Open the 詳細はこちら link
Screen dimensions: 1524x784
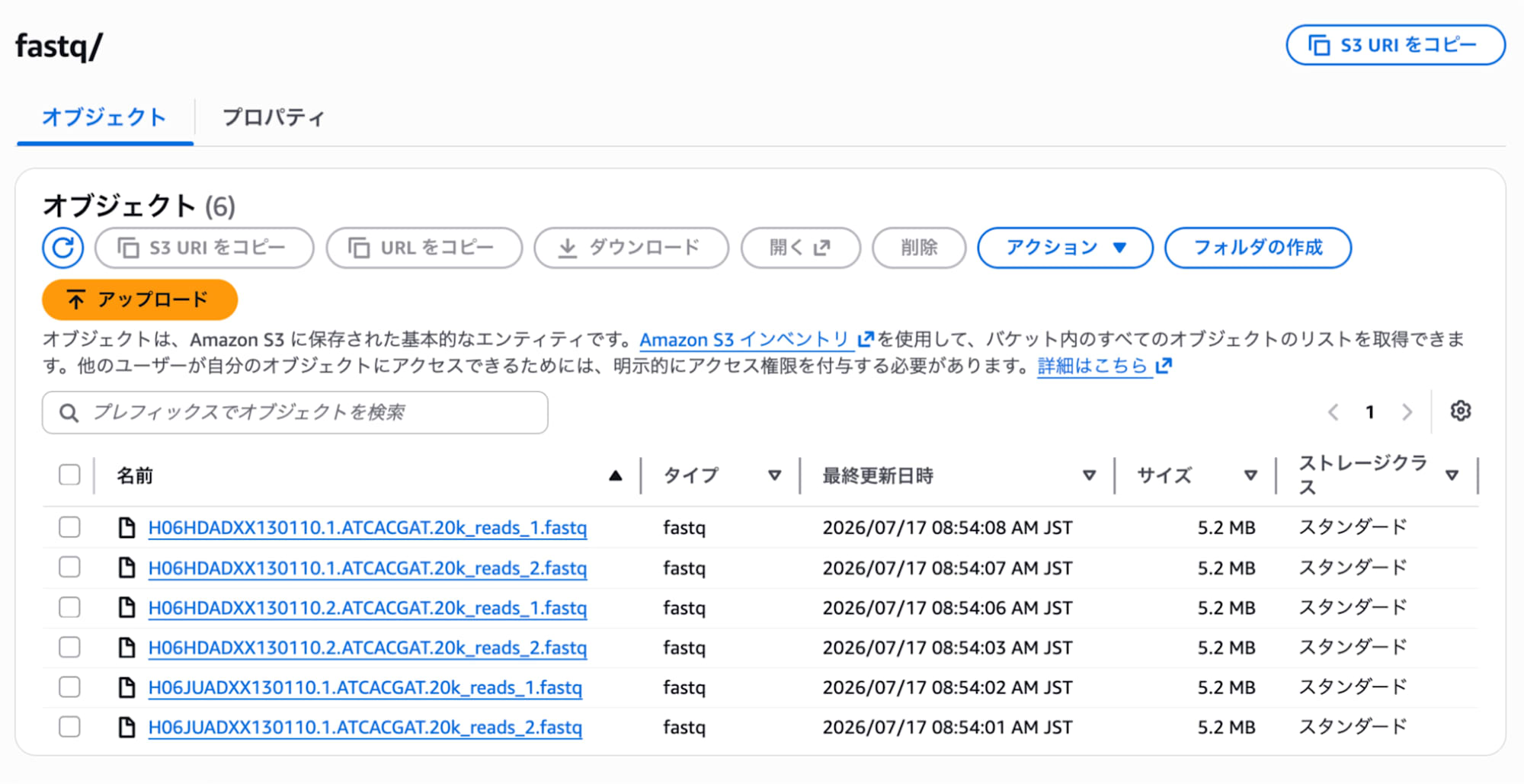click(1092, 366)
